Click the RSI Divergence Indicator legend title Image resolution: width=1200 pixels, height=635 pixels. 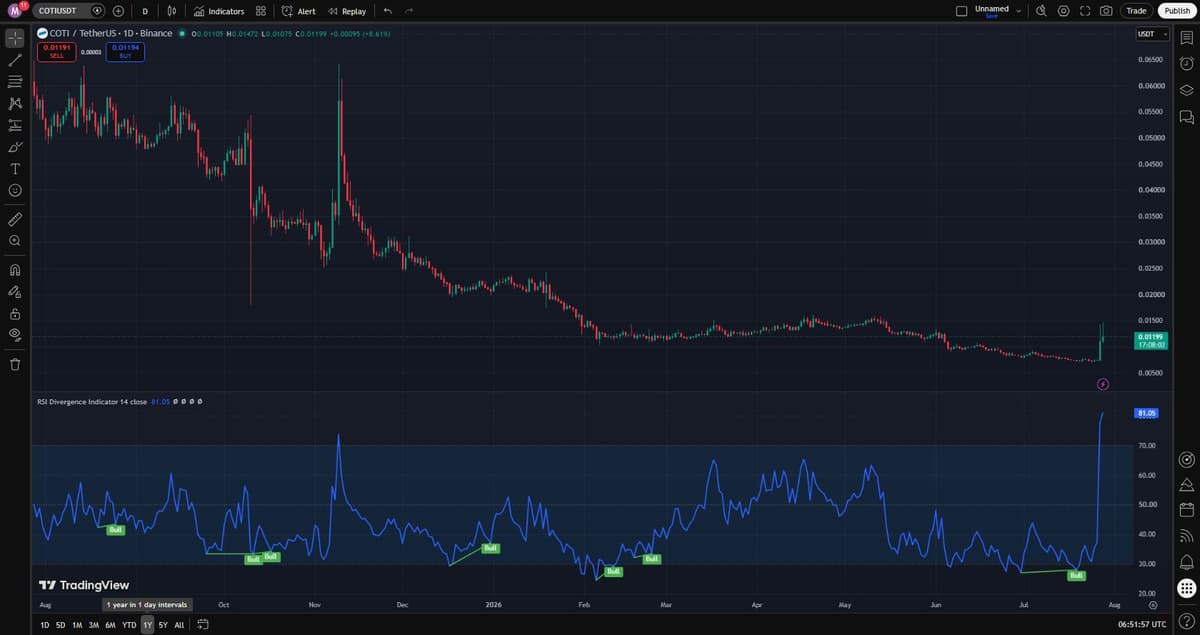click(x=91, y=401)
